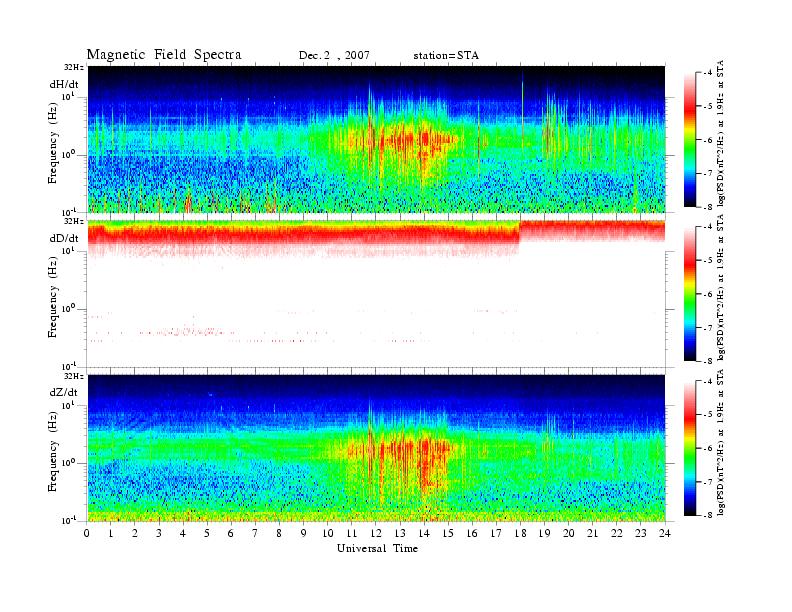Click the "Magnetic Field Spectra" title

coord(164,55)
